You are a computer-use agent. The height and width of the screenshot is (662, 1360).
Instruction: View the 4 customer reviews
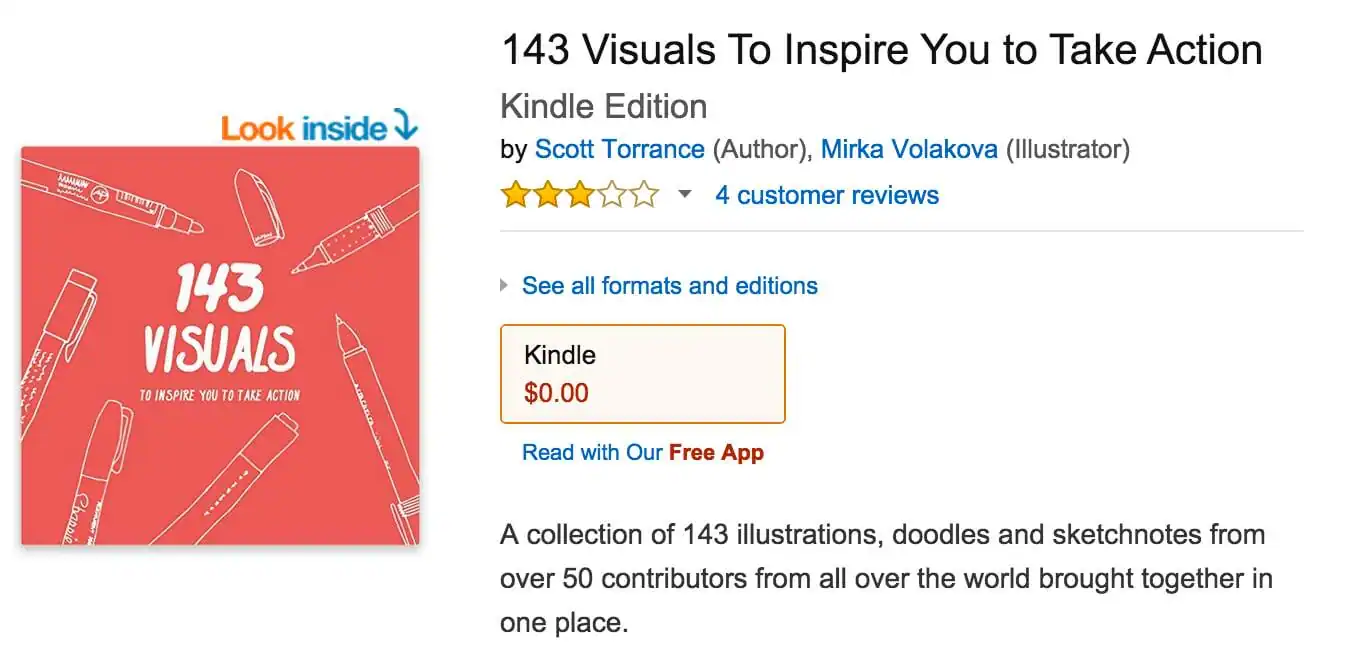click(x=825, y=195)
